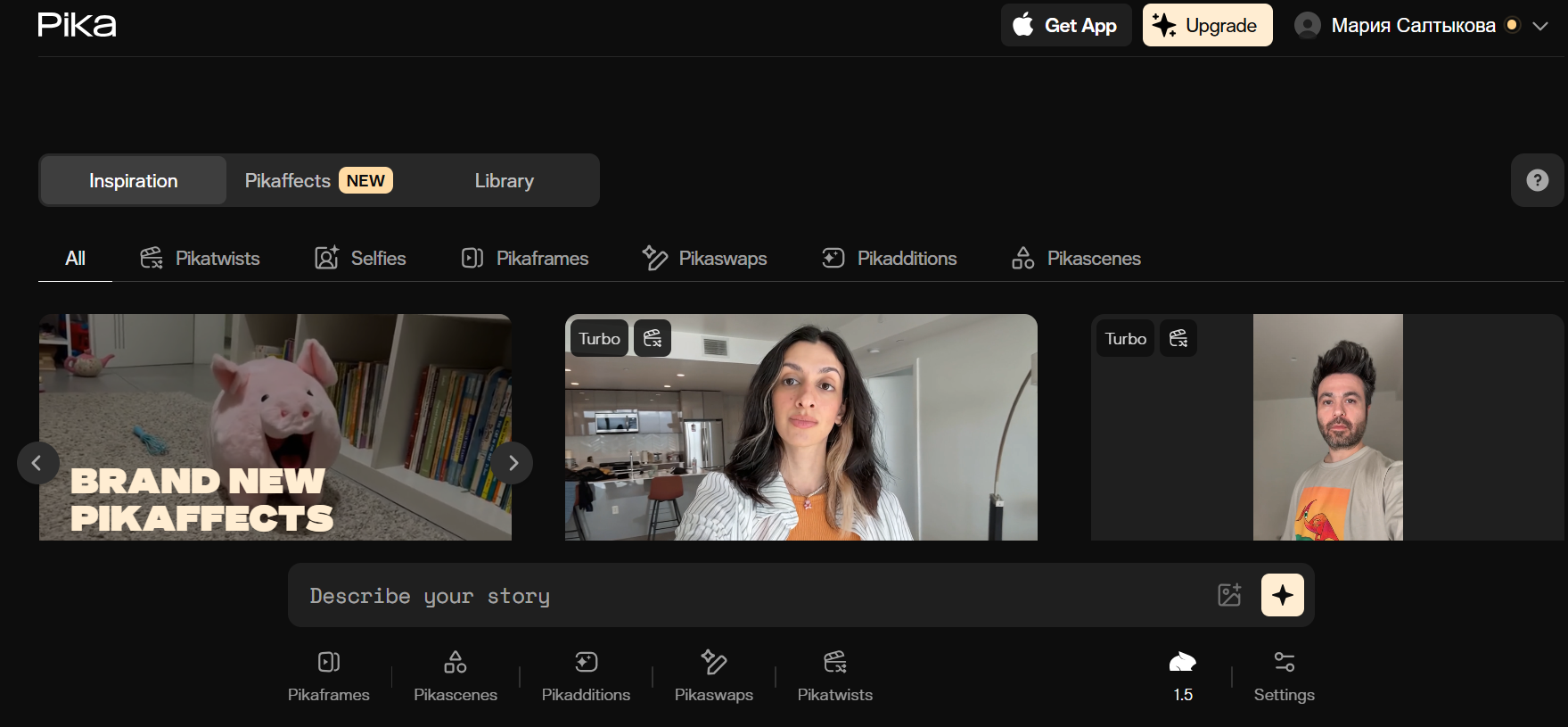The width and height of the screenshot is (1568, 727).
Task: Filter inspiration by Pikascenes category
Action: click(1076, 259)
